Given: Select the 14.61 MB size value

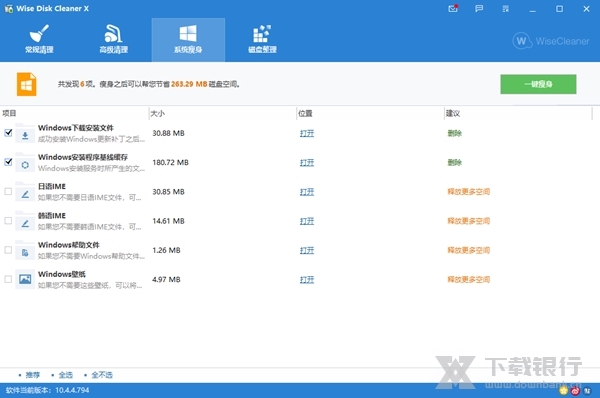Looking at the screenshot, I should coord(168,221).
